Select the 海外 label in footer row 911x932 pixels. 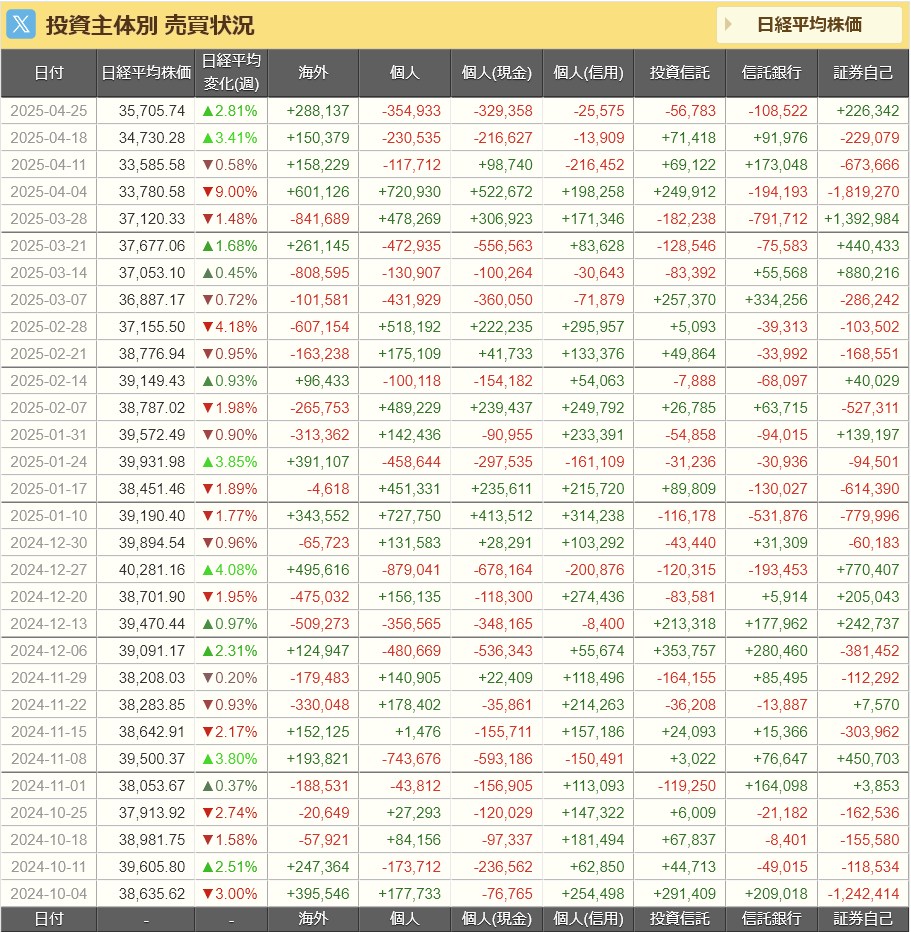coord(312,919)
